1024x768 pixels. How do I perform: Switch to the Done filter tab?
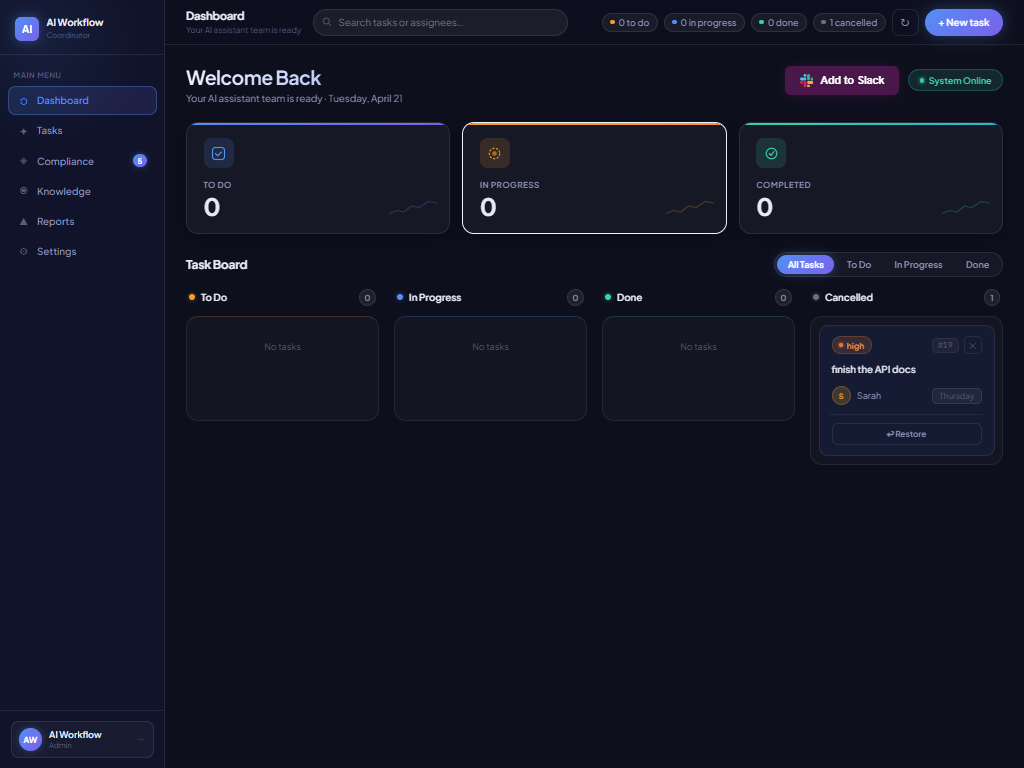[x=977, y=264]
